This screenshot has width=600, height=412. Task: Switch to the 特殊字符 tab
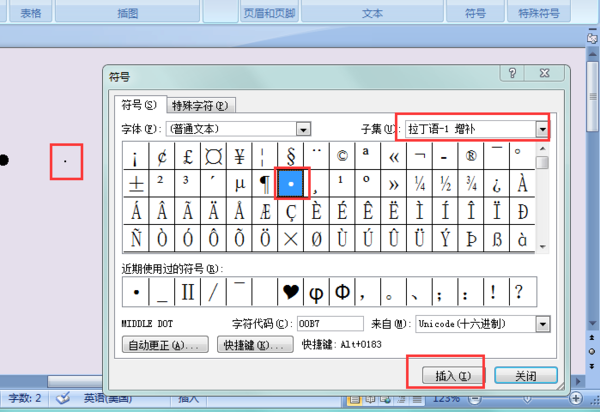click(200, 105)
